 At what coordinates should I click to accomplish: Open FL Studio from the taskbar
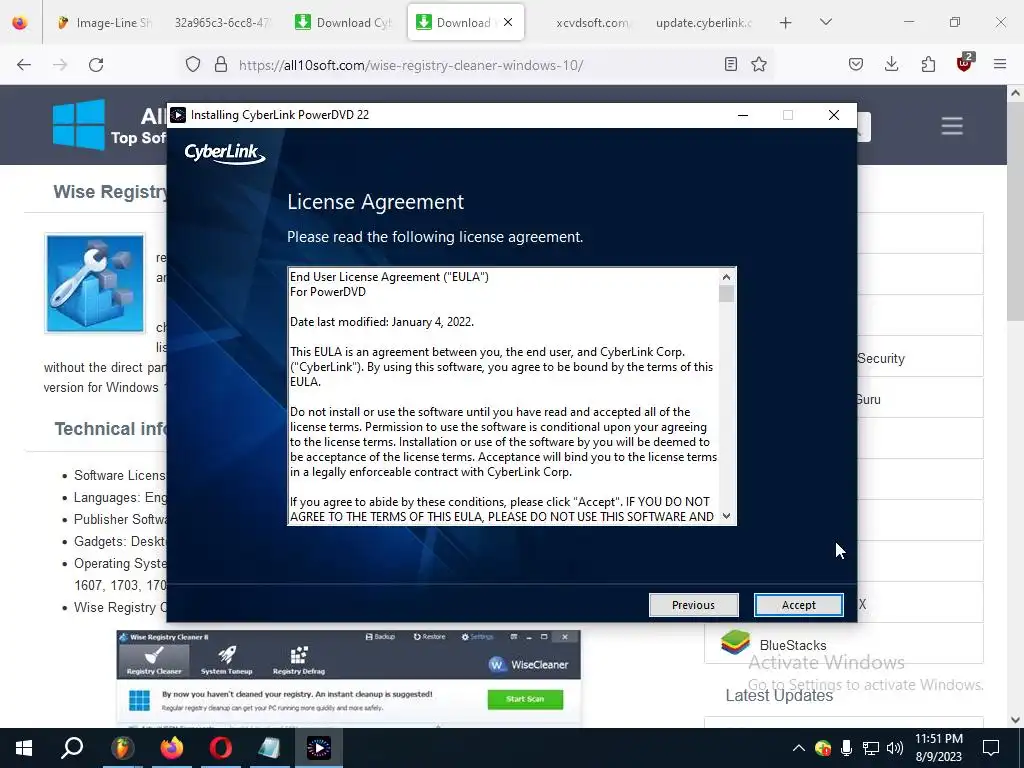point(122,748)
